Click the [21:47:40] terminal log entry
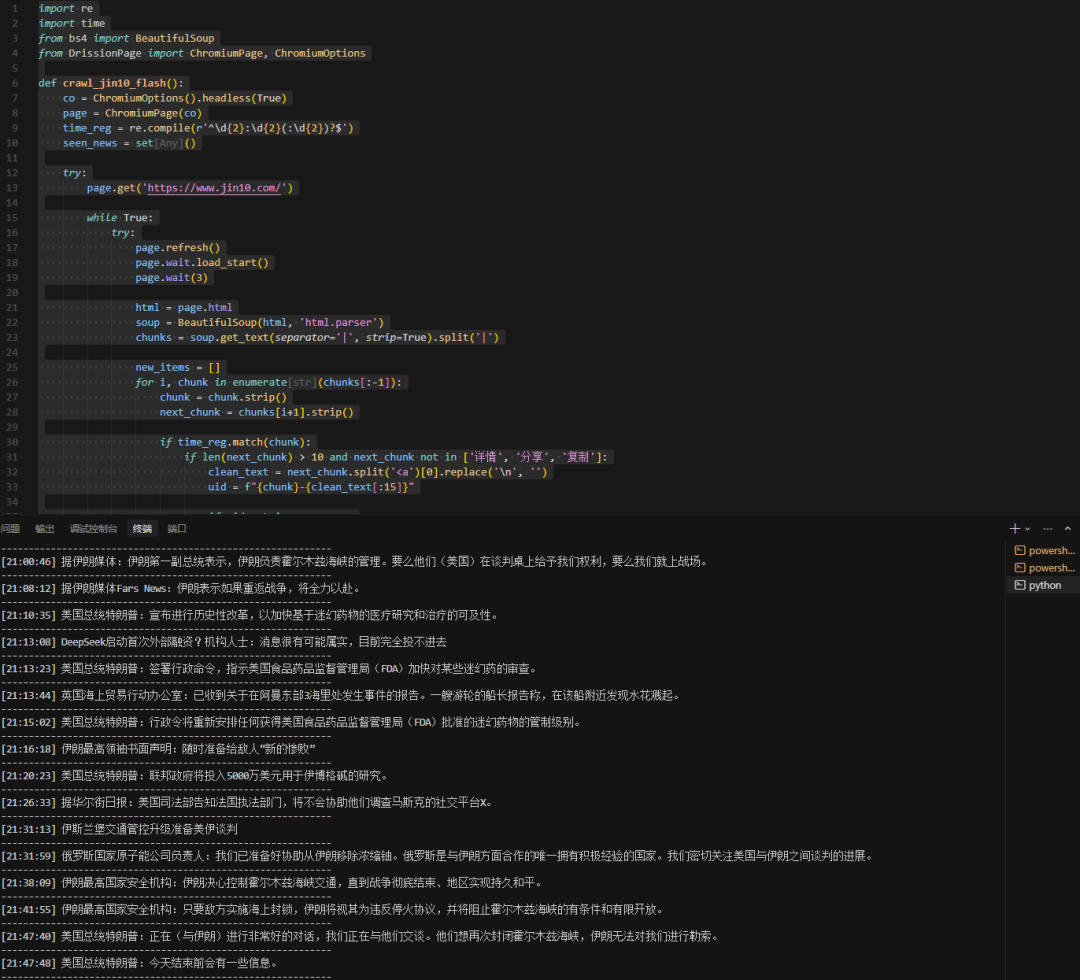1080x980 pixels. (360, 937)
